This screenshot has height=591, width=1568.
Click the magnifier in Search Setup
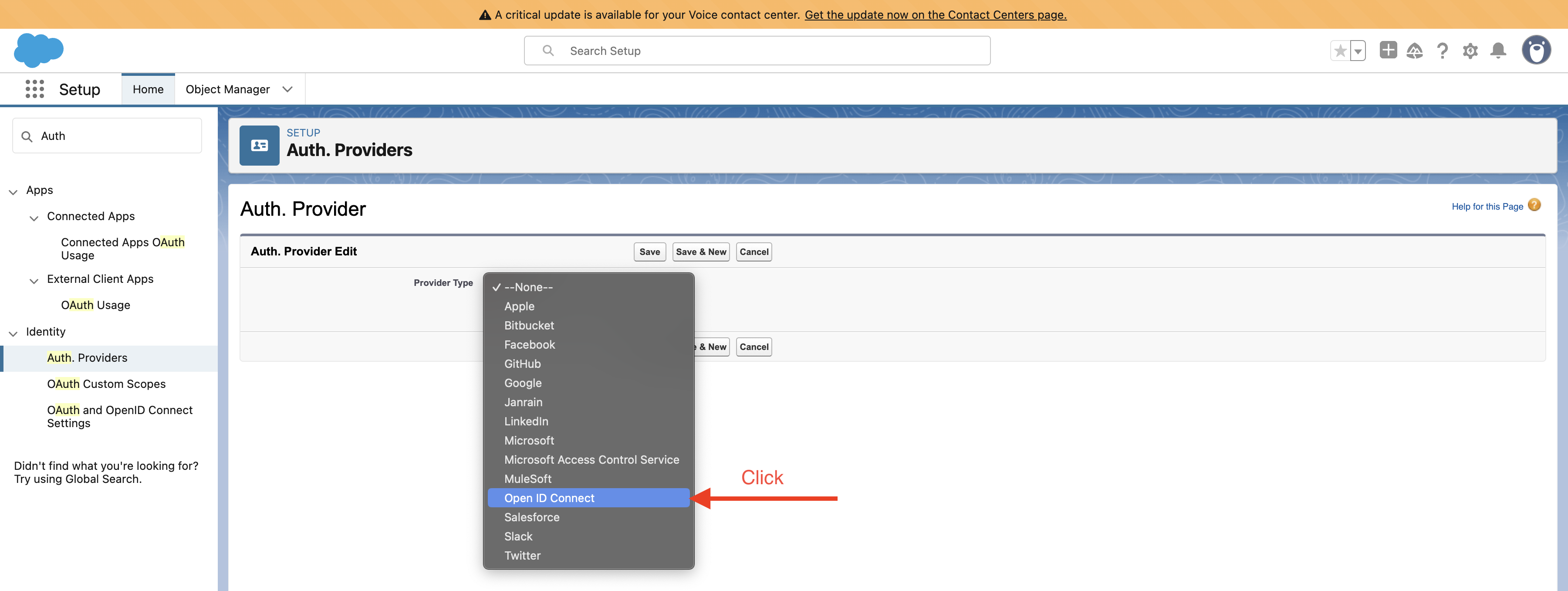(548, 51)
